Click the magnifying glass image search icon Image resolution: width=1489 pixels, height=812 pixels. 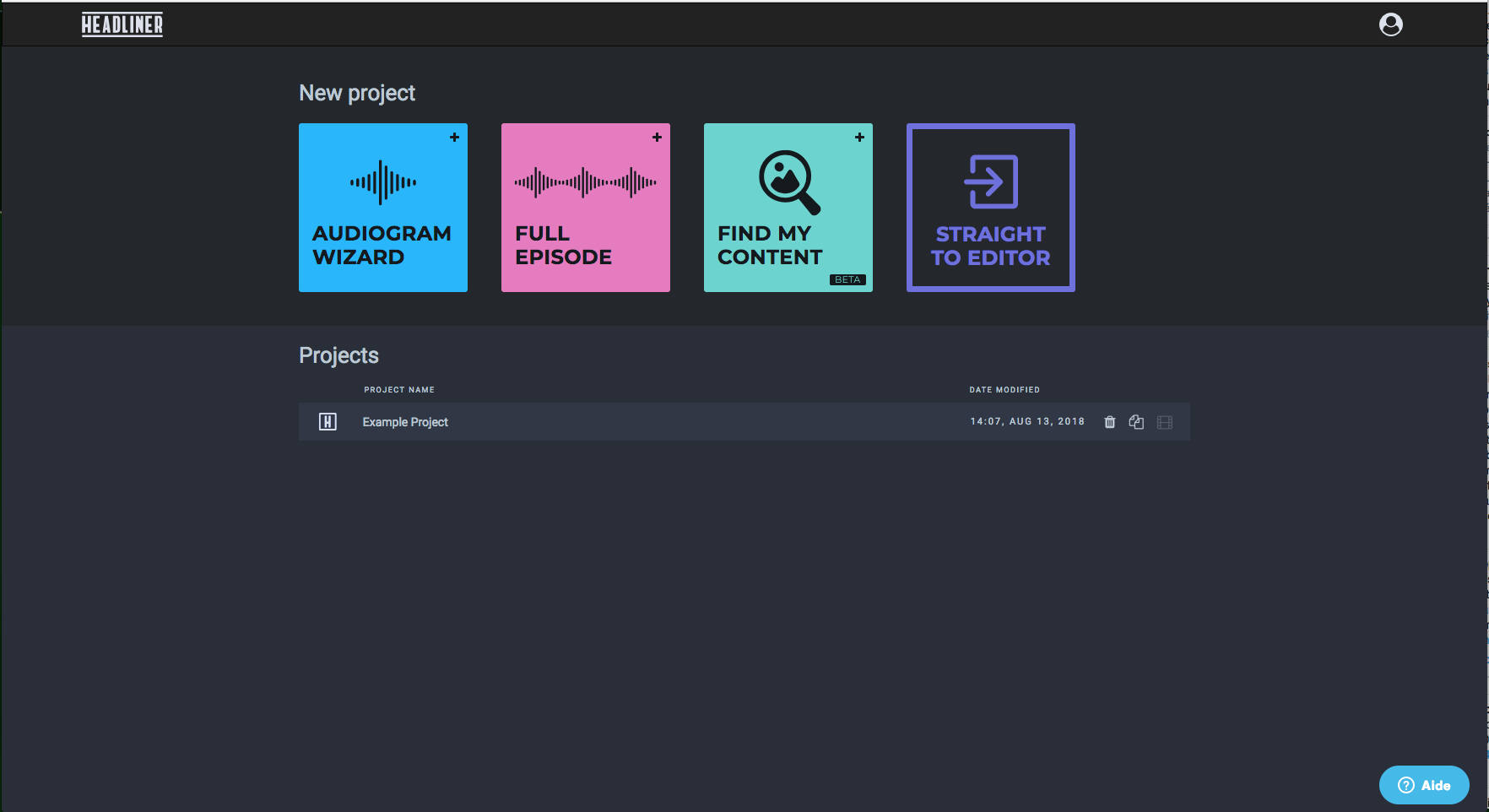789,181
